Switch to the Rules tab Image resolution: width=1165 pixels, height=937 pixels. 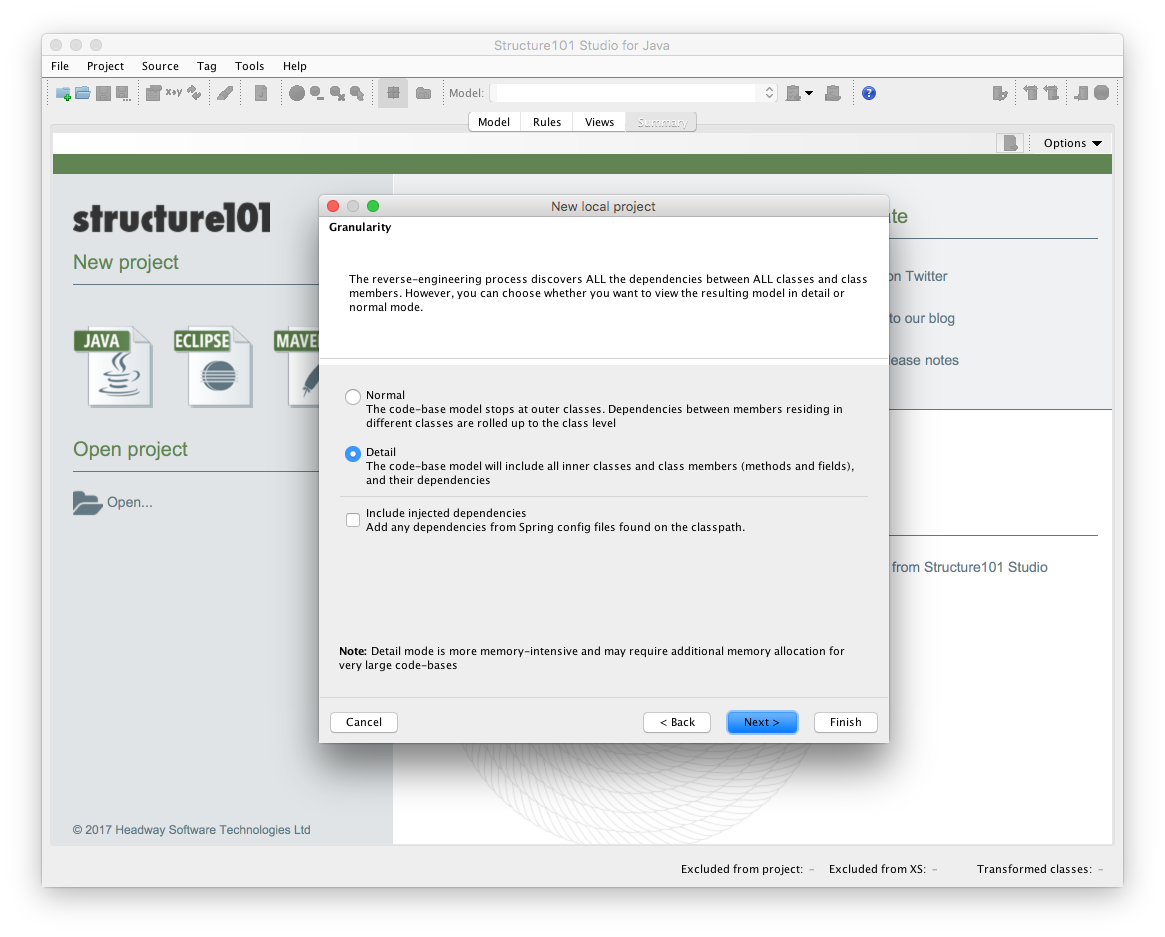[547, 122]
